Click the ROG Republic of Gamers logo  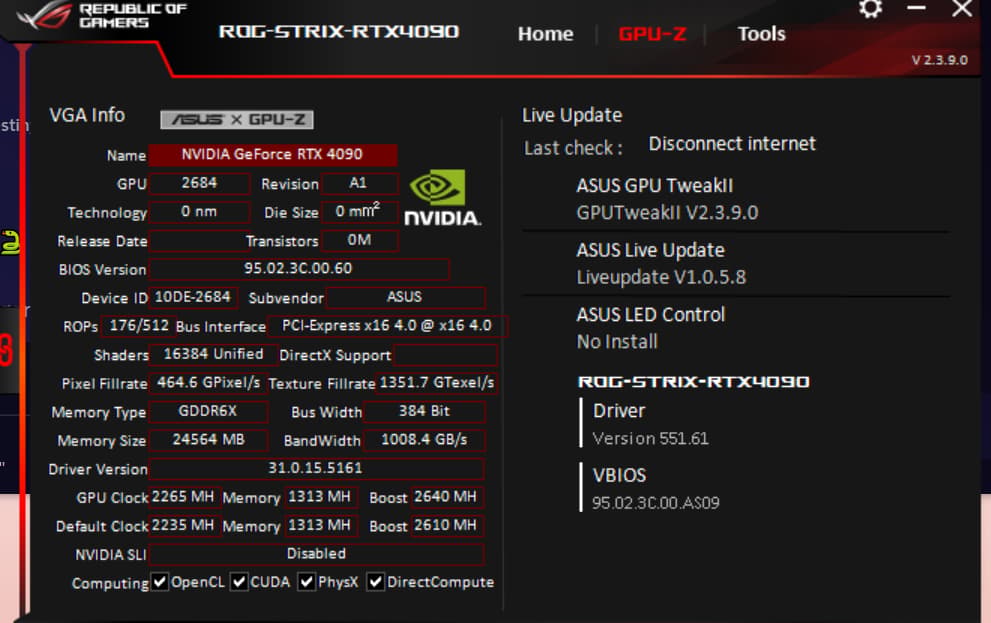101,15
